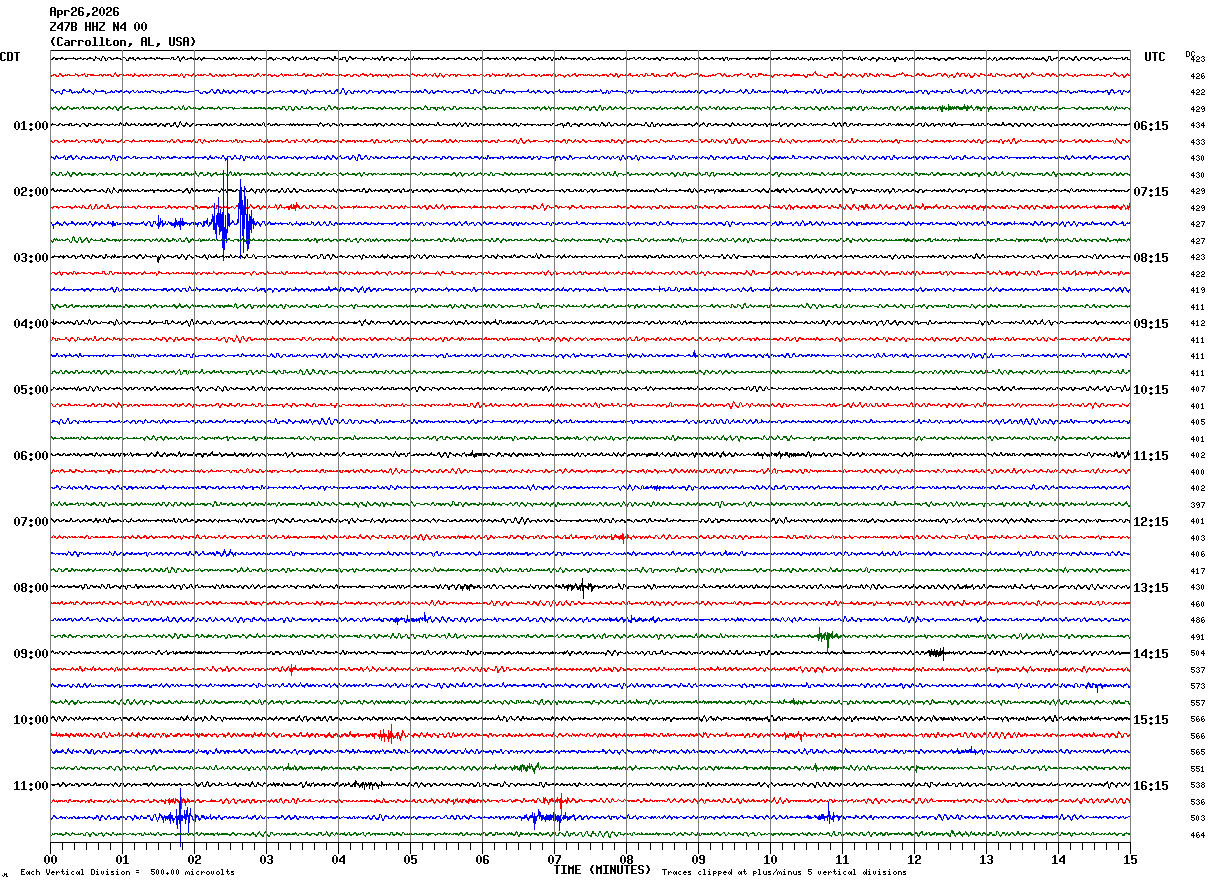Click the DC offset value '419'
The image size is (1210, 886).
(1197, 291)
